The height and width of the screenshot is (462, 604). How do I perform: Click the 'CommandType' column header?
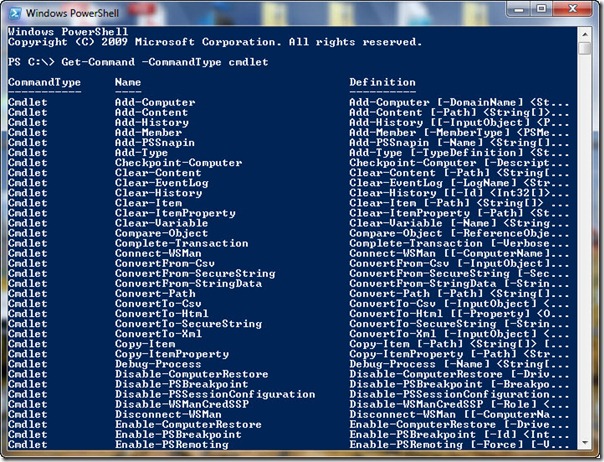coord(44,82)
